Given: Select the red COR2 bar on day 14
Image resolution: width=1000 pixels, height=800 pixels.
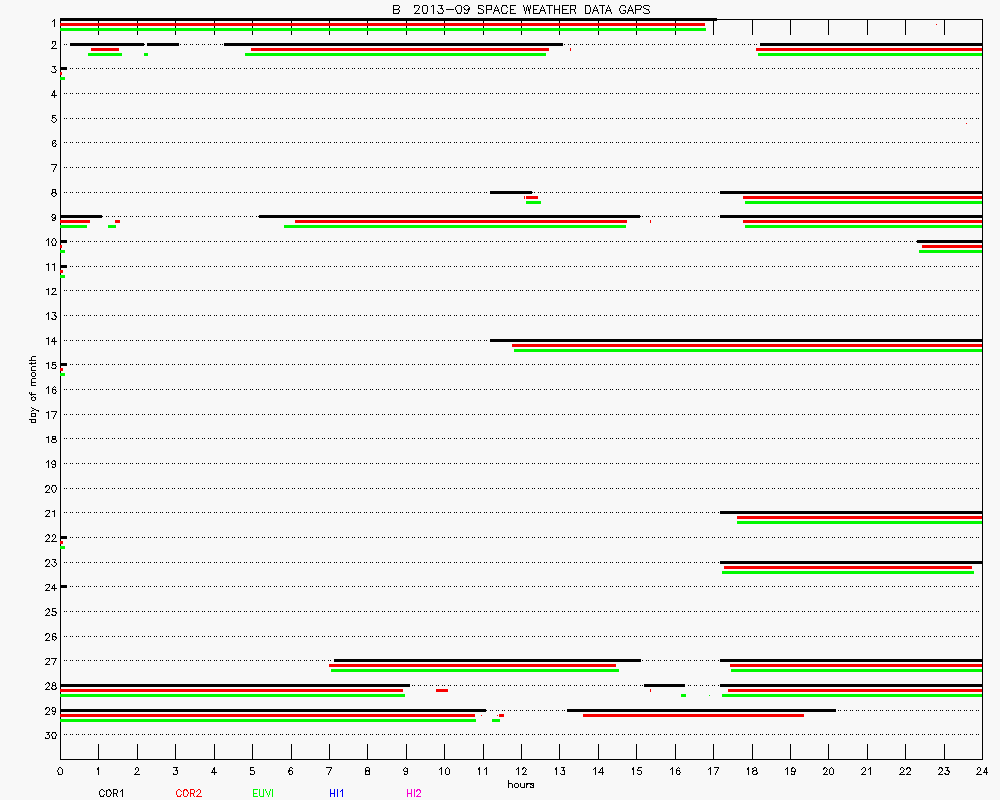Looking at the screenshot, I should (746, 345).
